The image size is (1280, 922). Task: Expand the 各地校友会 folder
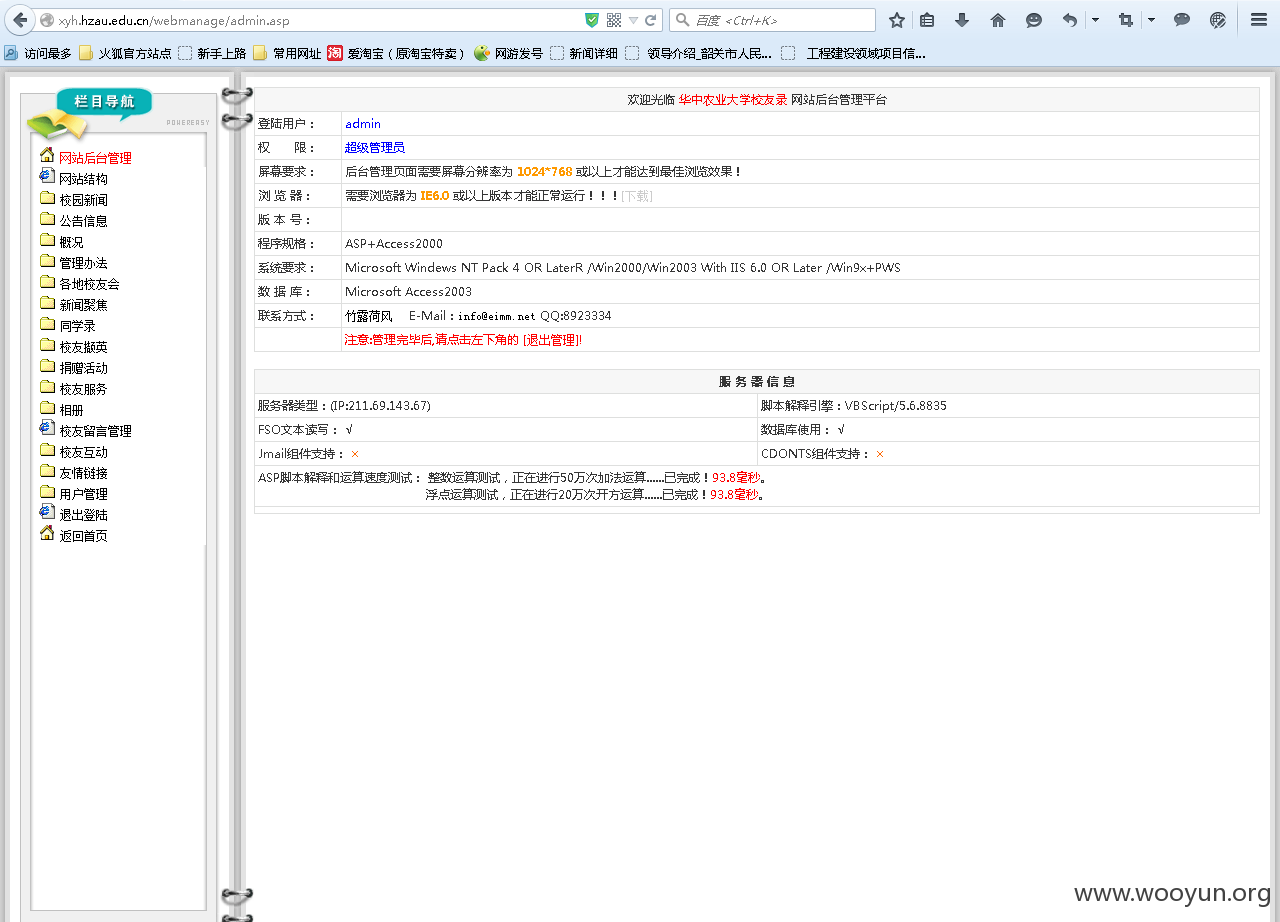pyautogui.click(x=89, y=284)
